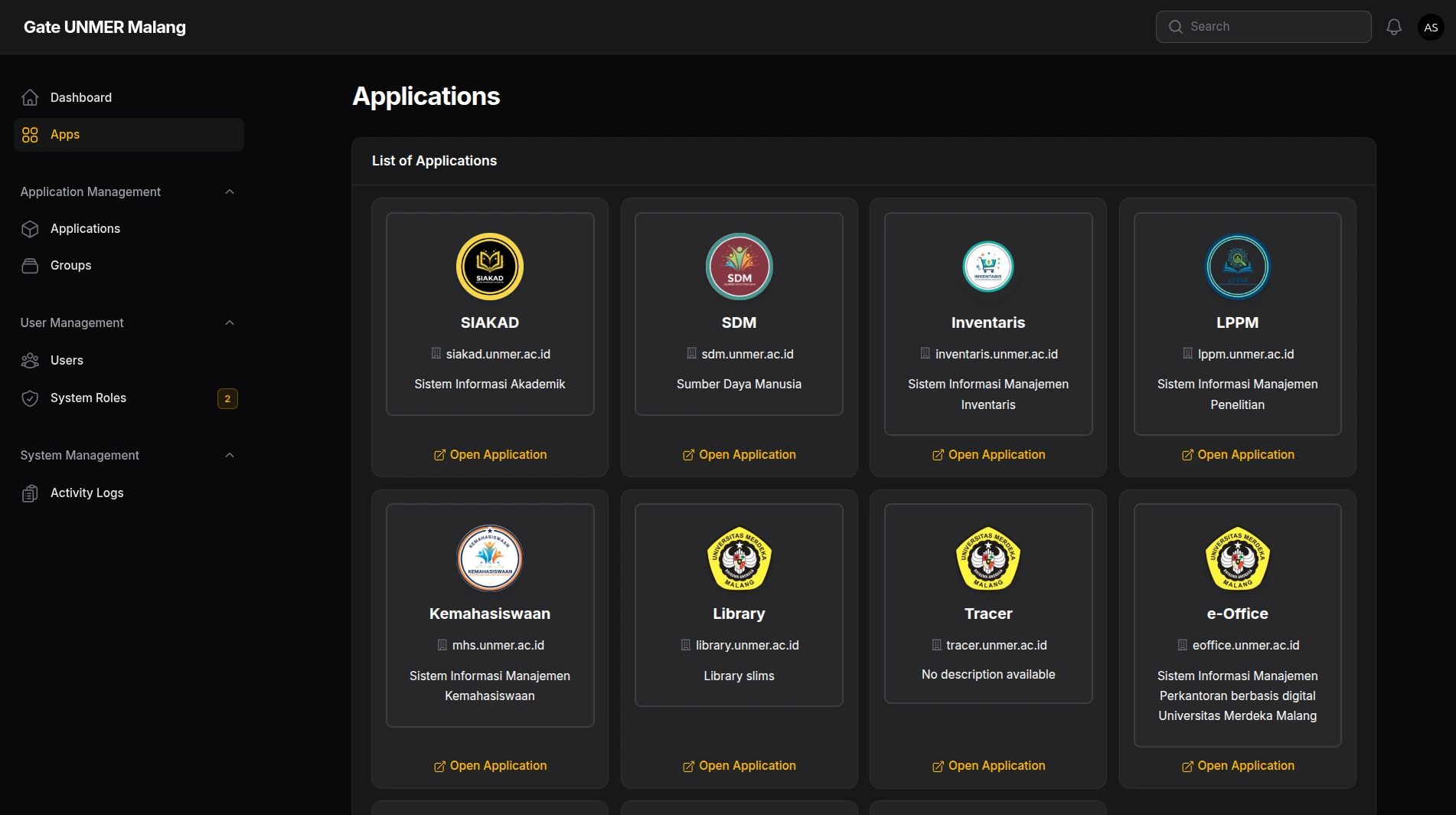Click the Groups stack icon

coord(30,266)
